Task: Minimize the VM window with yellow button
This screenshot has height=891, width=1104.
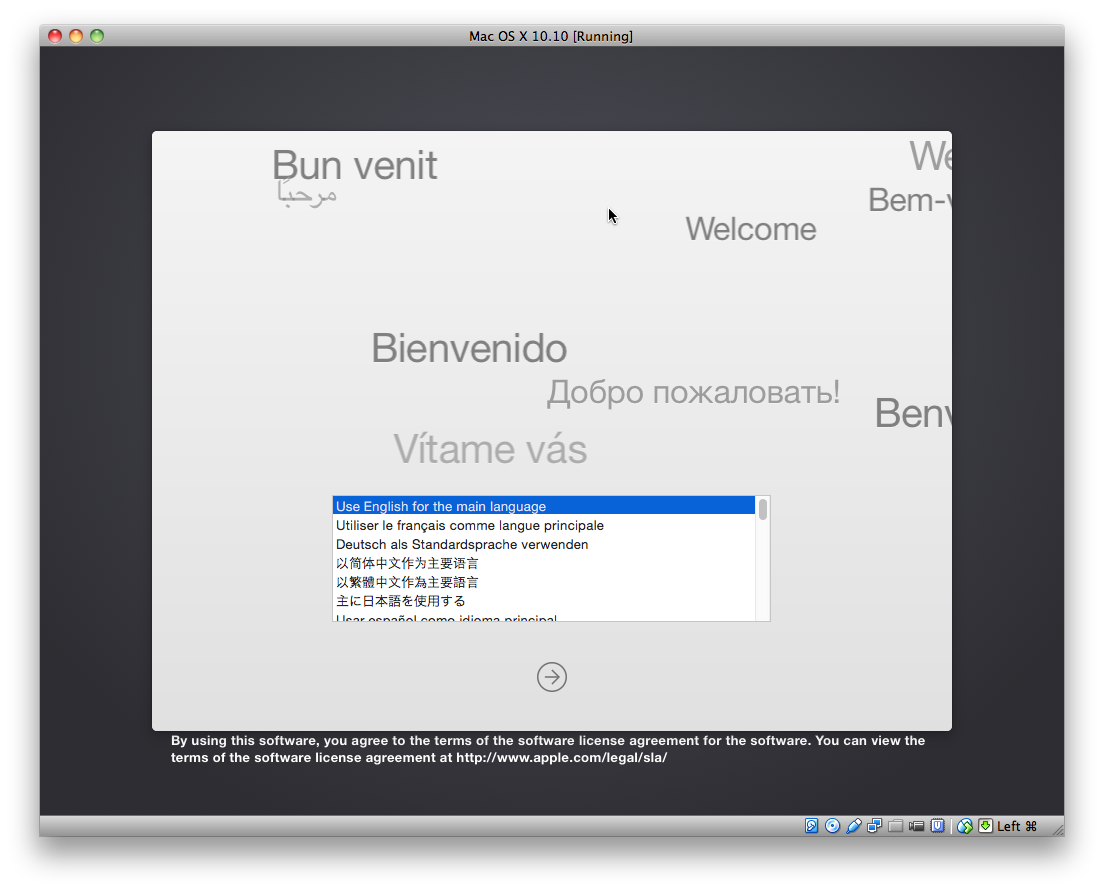Action: pyautogui.click(x=76, y=36)
